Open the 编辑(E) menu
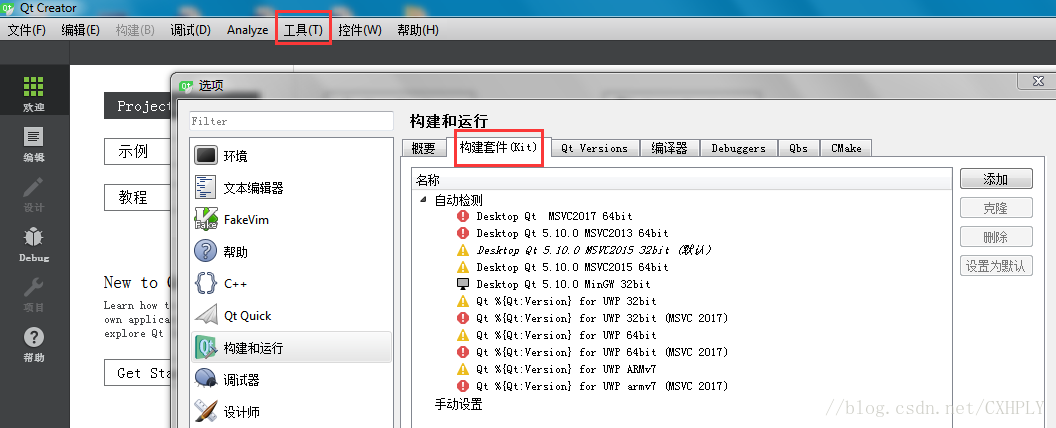1056x428 pixels. tap(80, 30)
